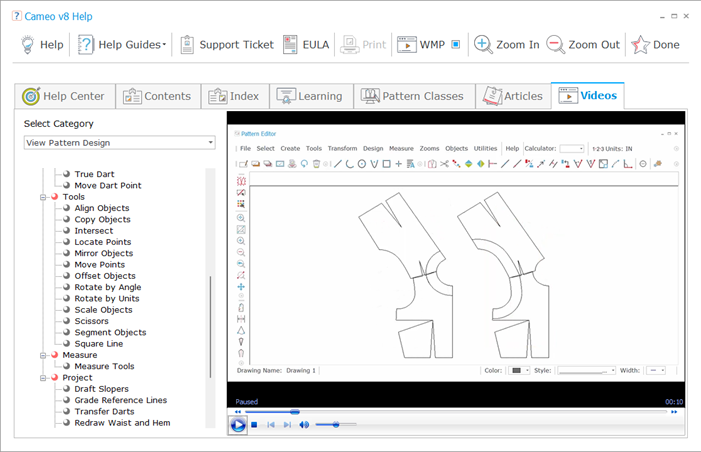
Task: Switch to the Help Center tab
Action: 65,96
